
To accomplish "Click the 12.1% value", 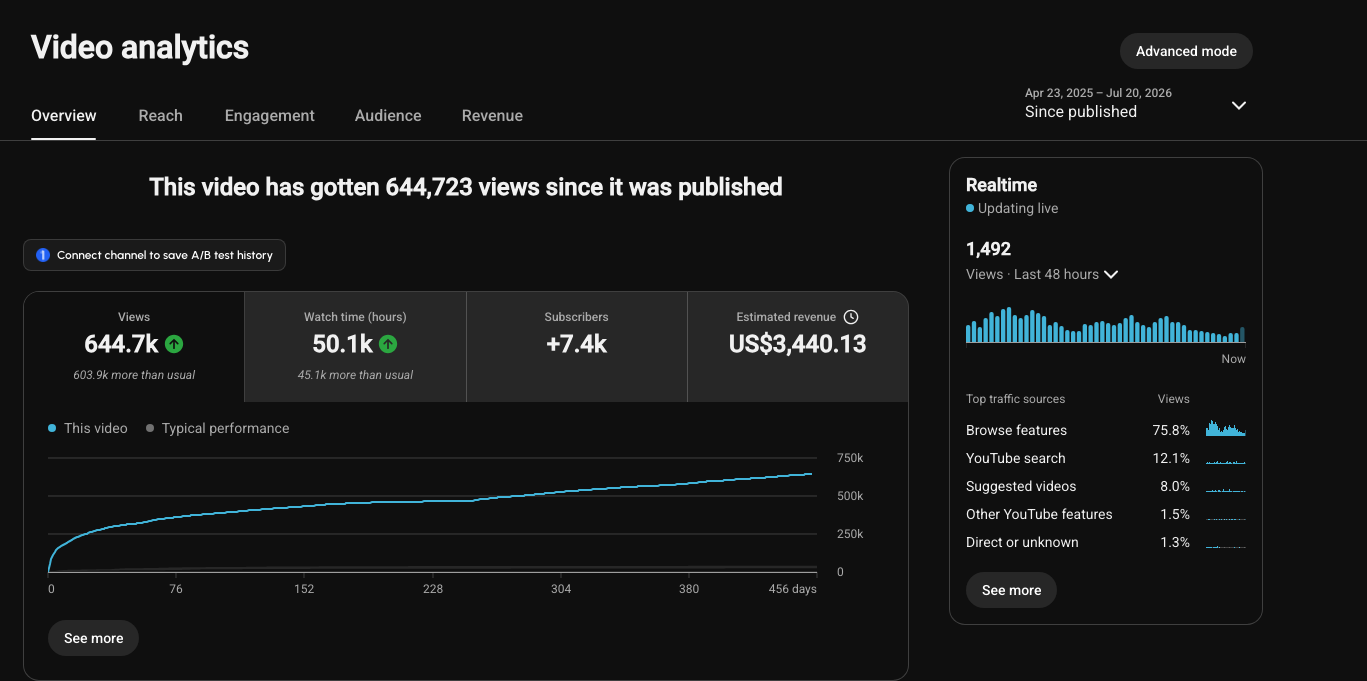I will pos(1171,458).
